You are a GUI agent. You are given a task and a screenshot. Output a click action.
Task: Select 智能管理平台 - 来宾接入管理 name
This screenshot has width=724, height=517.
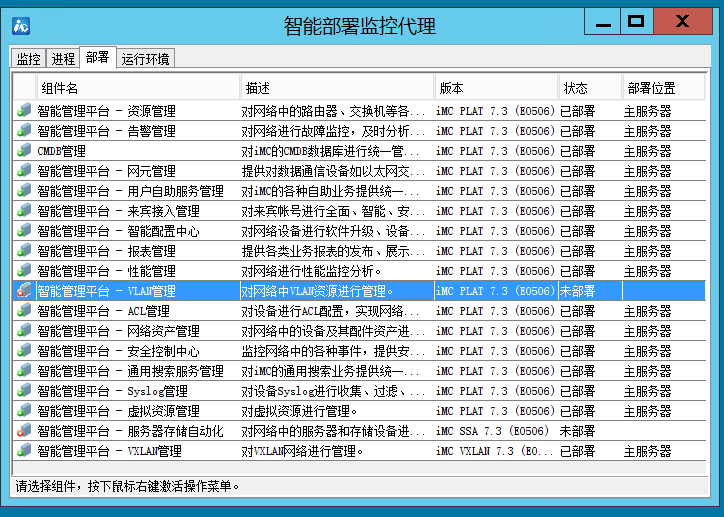[119, 211]
